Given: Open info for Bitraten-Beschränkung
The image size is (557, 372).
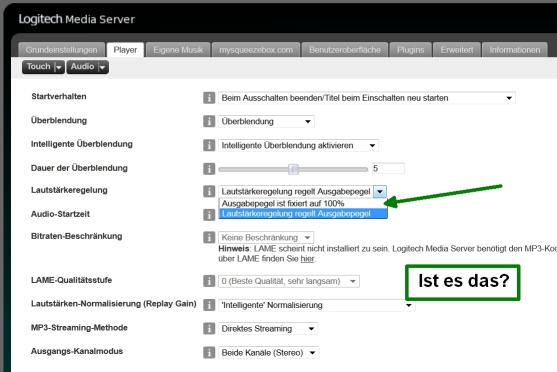Looking at the screenshot, I should (x=209, y=237).
